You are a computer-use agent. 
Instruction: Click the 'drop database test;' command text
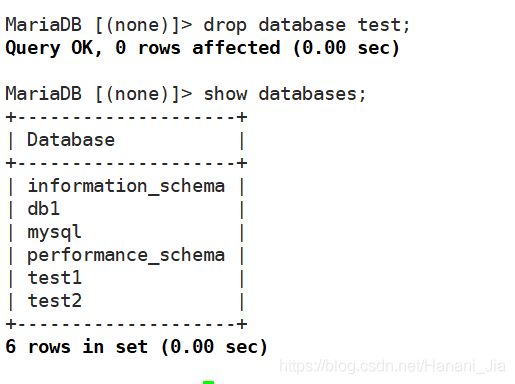point(306,26)
